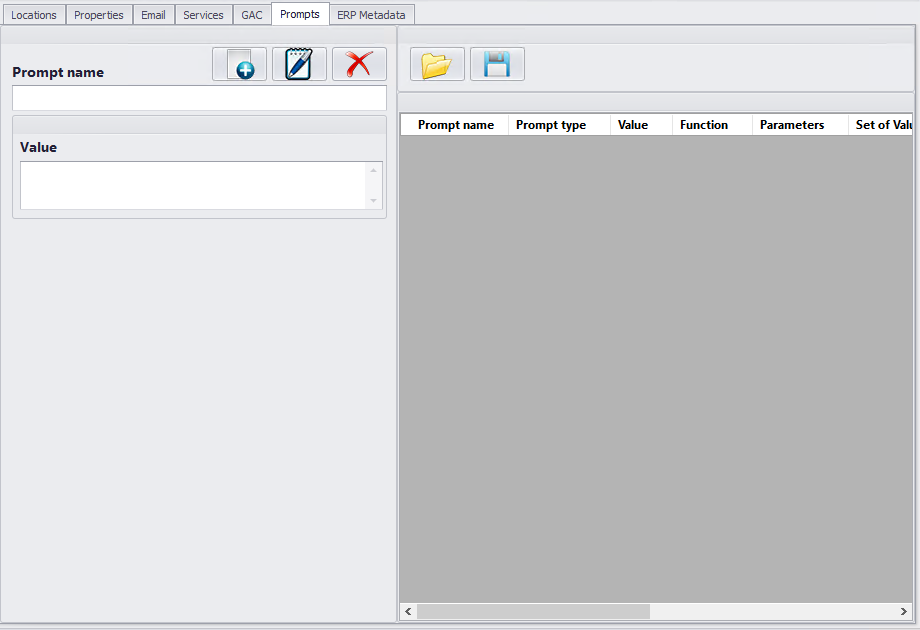Switch to the Locations tab
The width and height of the screenshot is (920, 630).
tap(34, 15)
